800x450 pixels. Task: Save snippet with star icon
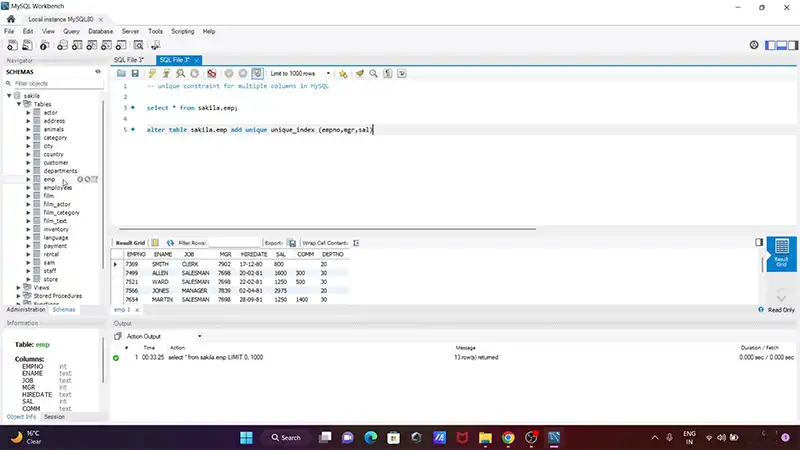pyautogui.click(x=343, y=73)
